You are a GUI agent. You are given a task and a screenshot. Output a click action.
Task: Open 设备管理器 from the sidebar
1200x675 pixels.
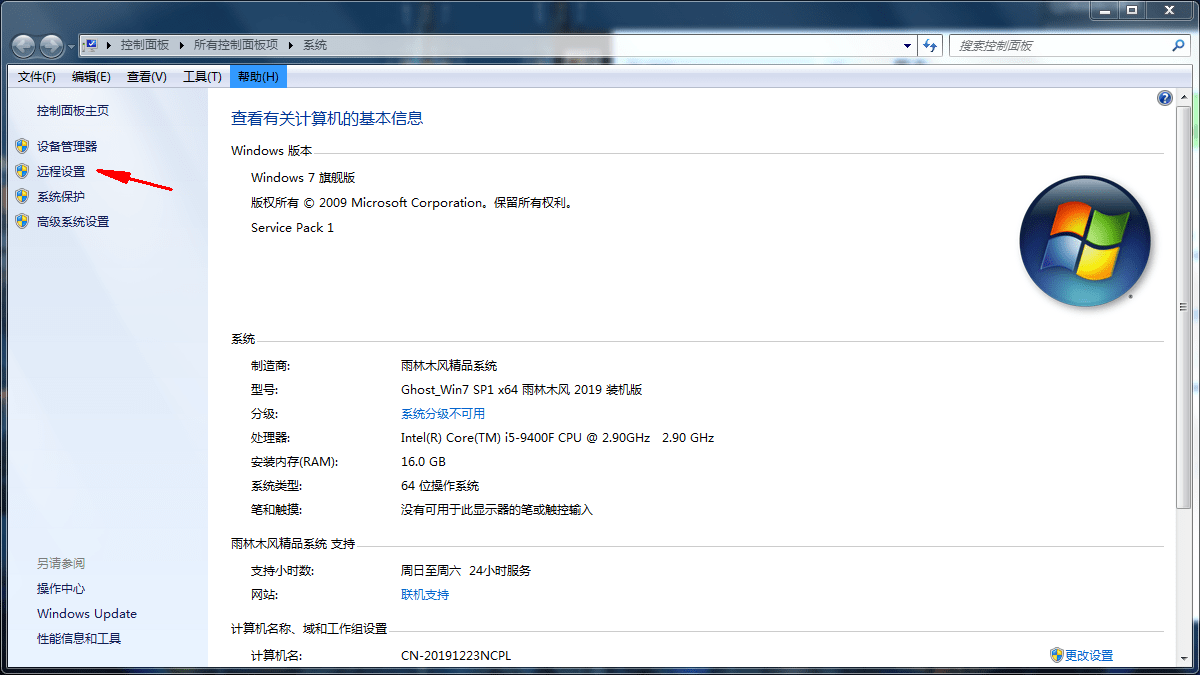(67, 146)
